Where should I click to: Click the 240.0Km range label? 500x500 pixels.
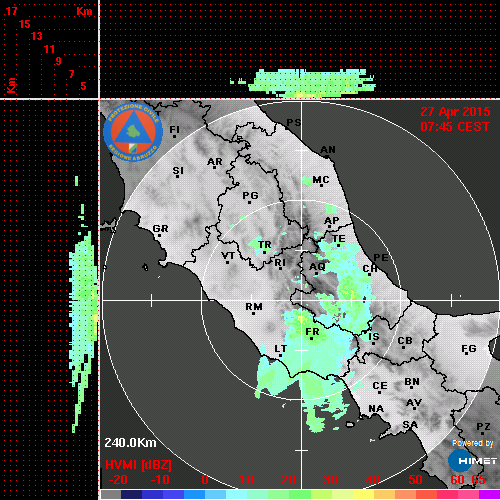tap(130, 443)
